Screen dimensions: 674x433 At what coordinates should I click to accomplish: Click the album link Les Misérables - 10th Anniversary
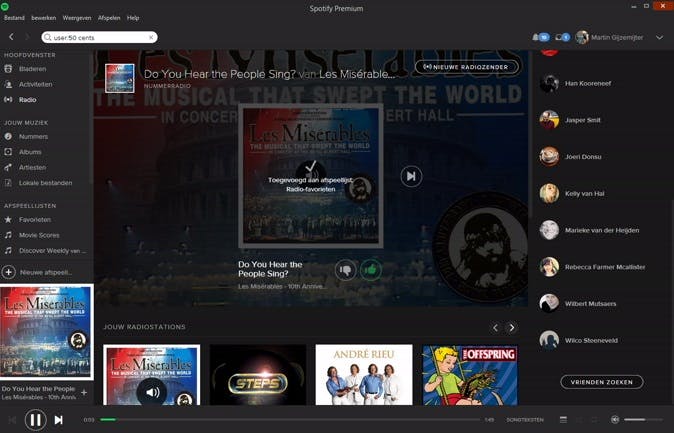point(282,286)
